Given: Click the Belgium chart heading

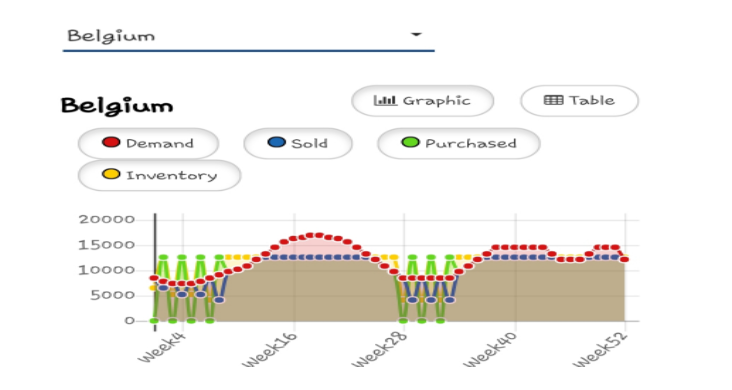Looking at the screenshot, I should (x=117, y=106).
